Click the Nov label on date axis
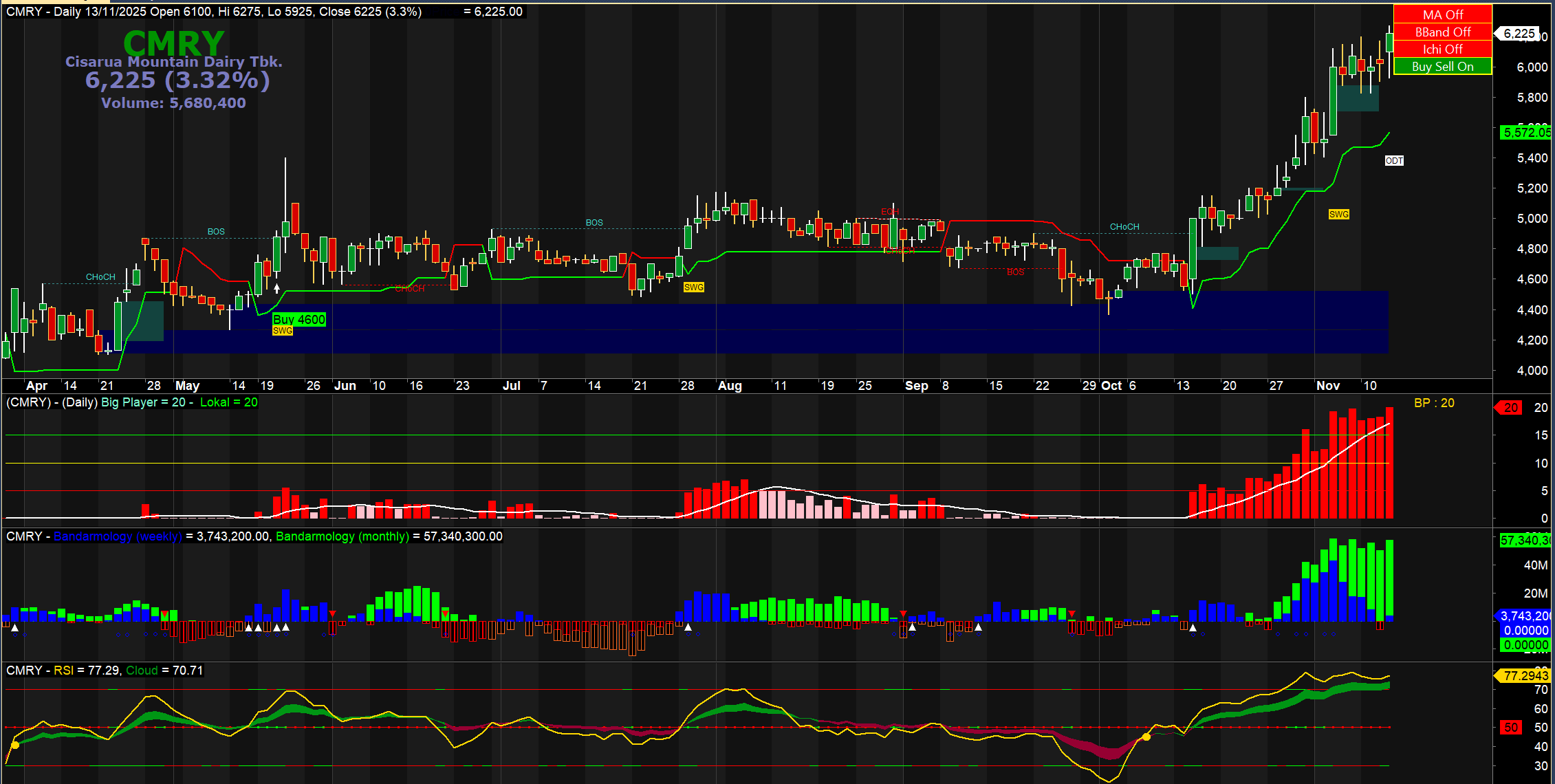The width and height of the screenshot is (1555, 784). point(1327,386)
